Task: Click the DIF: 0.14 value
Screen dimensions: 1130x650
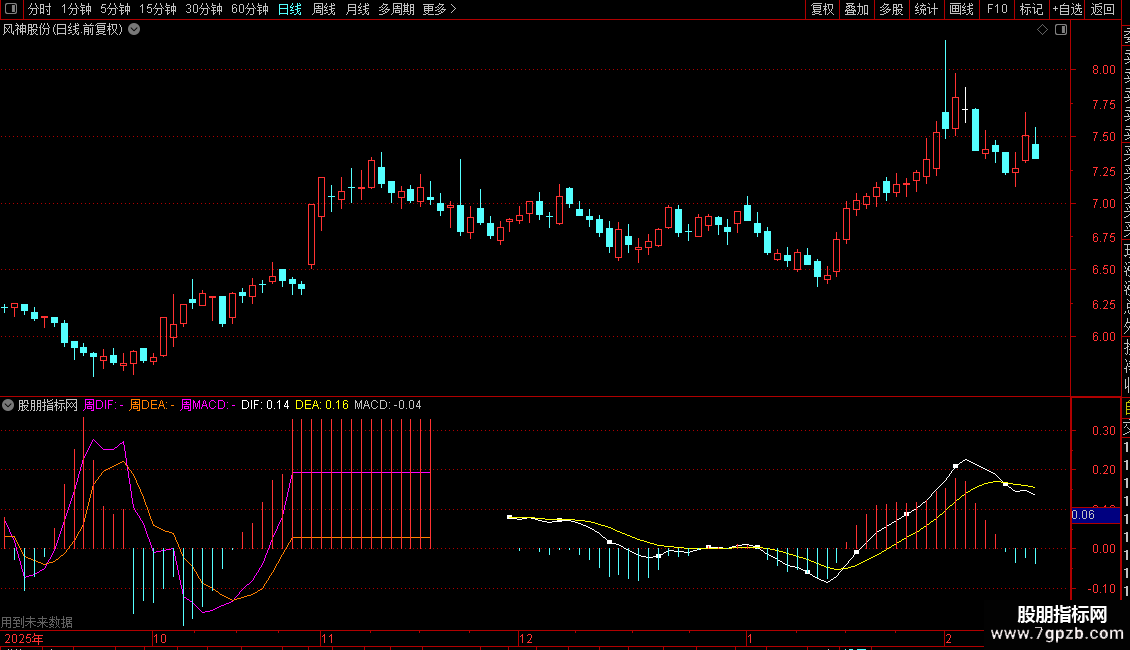Action: [x=265, y=405]
